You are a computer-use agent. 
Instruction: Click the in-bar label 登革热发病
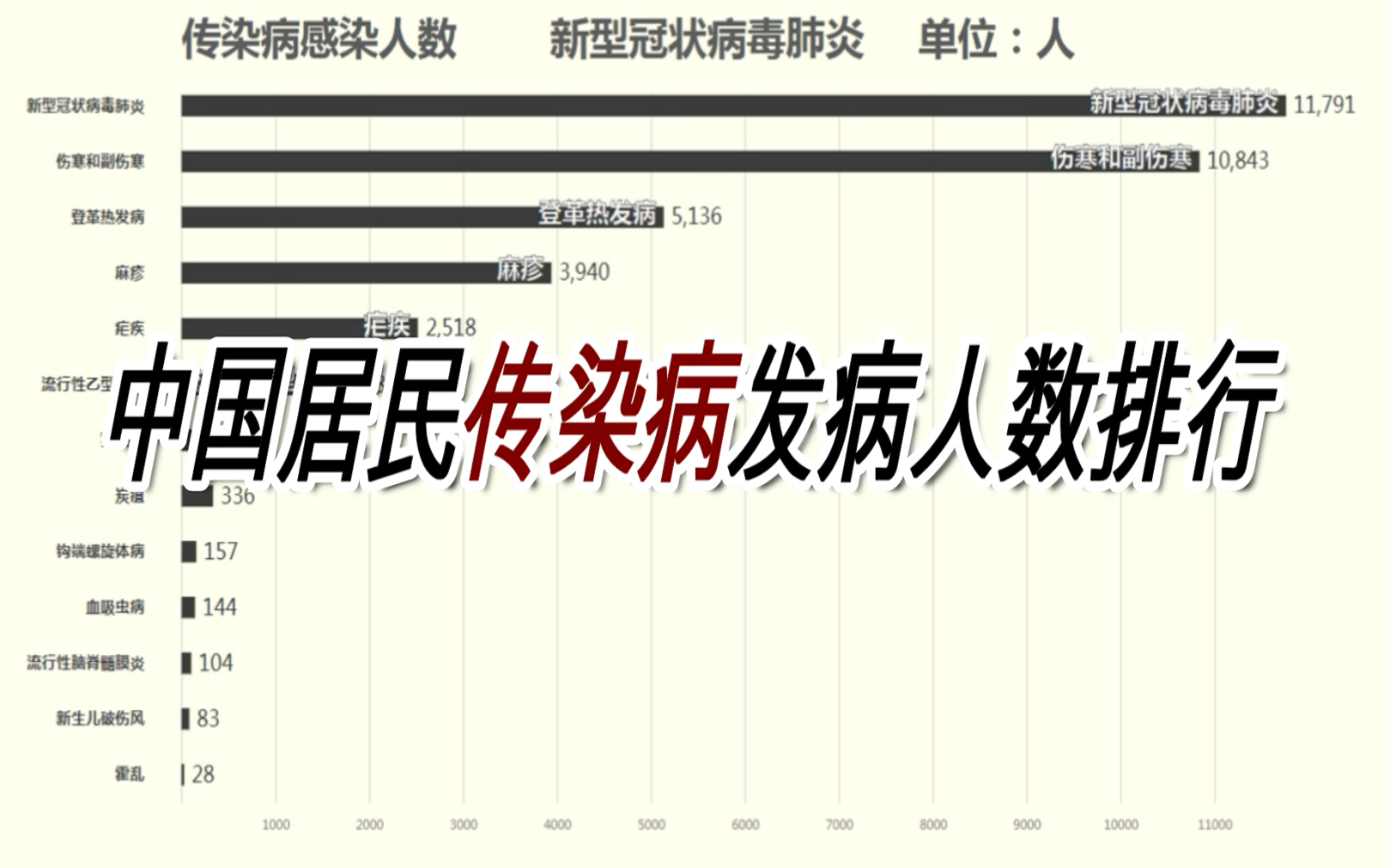coord(598,214)
